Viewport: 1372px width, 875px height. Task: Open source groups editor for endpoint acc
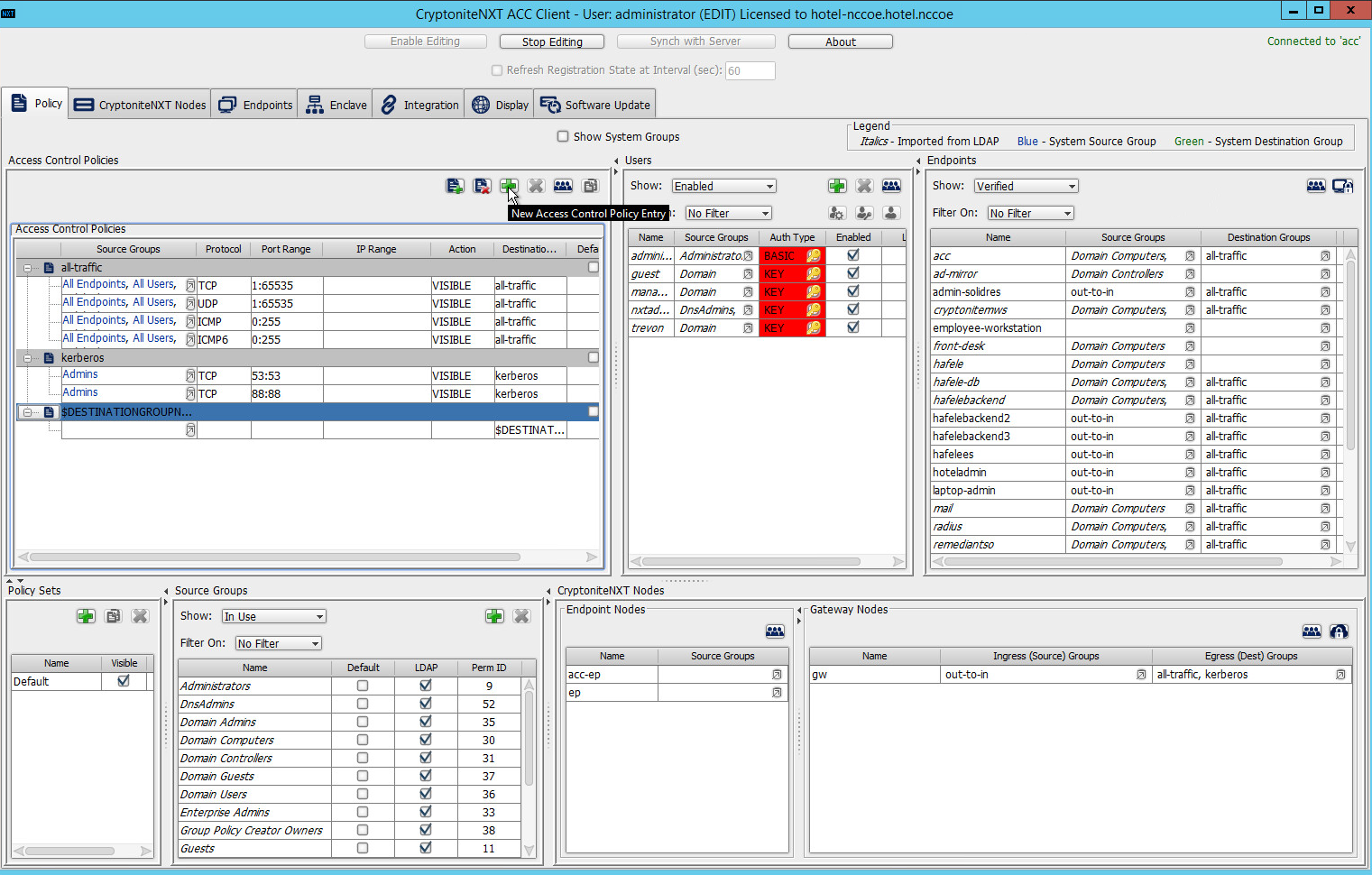[1190, 256]
